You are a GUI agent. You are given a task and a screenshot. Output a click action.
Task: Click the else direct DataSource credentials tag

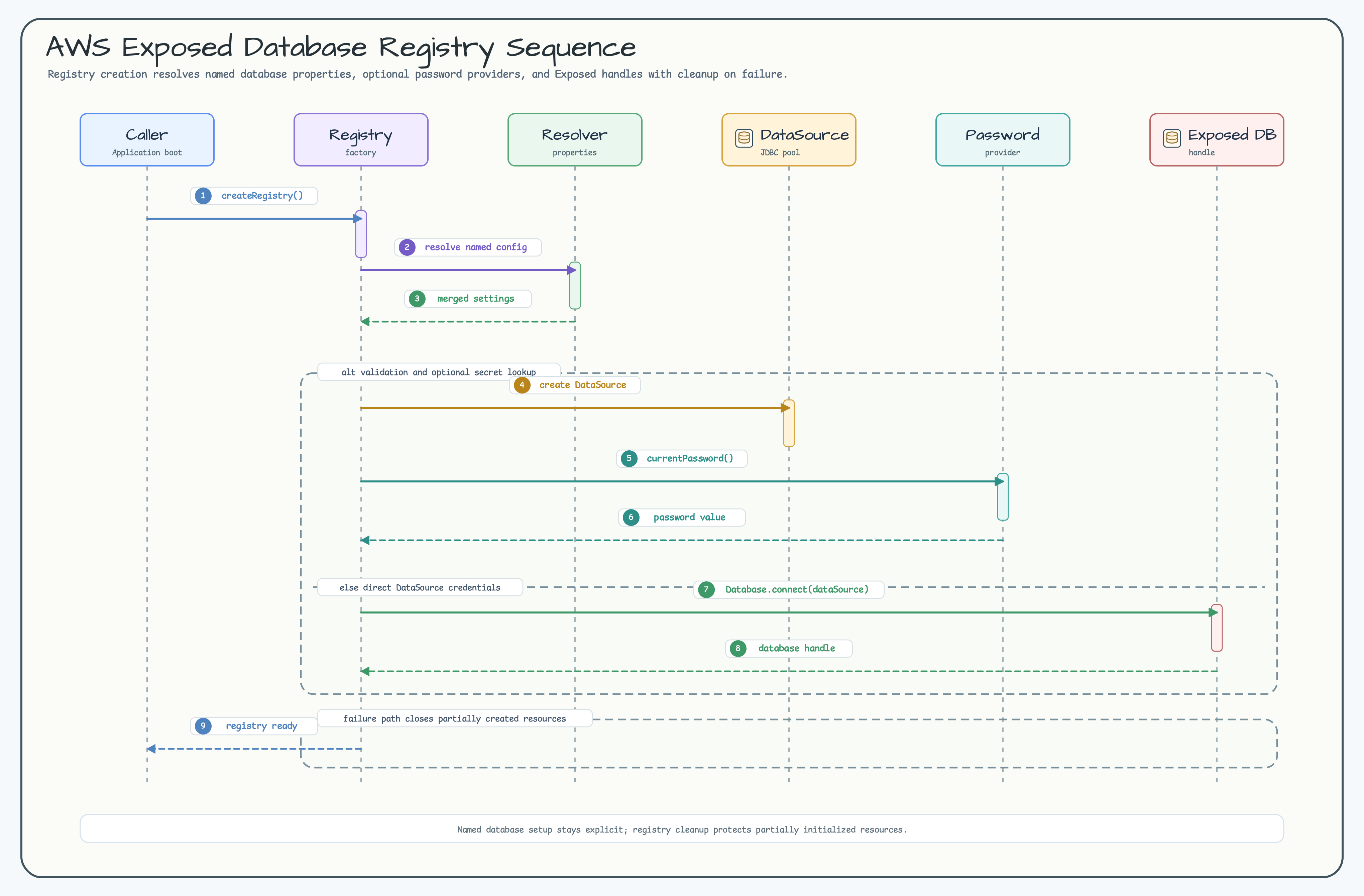(420, 588)
